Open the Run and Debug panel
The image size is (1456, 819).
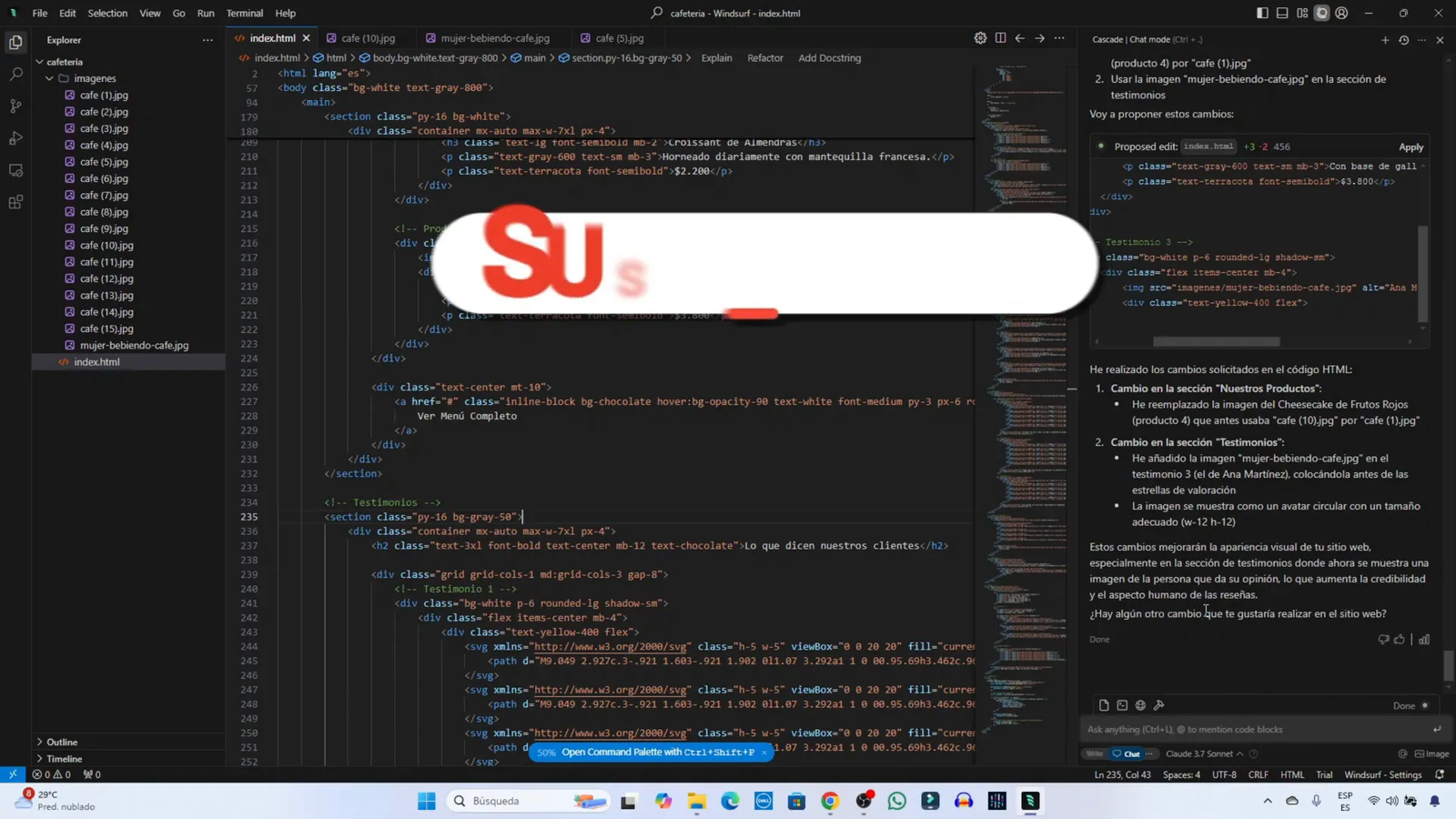point(15,136)
